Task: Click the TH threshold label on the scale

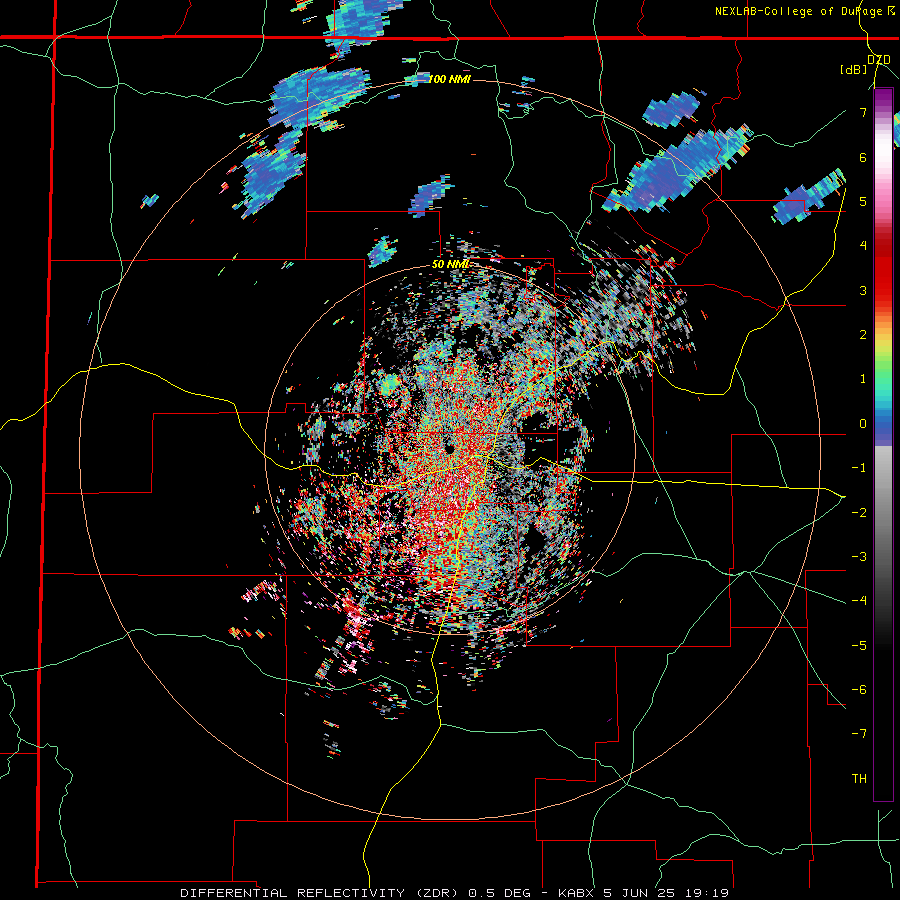Action: [x=859, y=778]
